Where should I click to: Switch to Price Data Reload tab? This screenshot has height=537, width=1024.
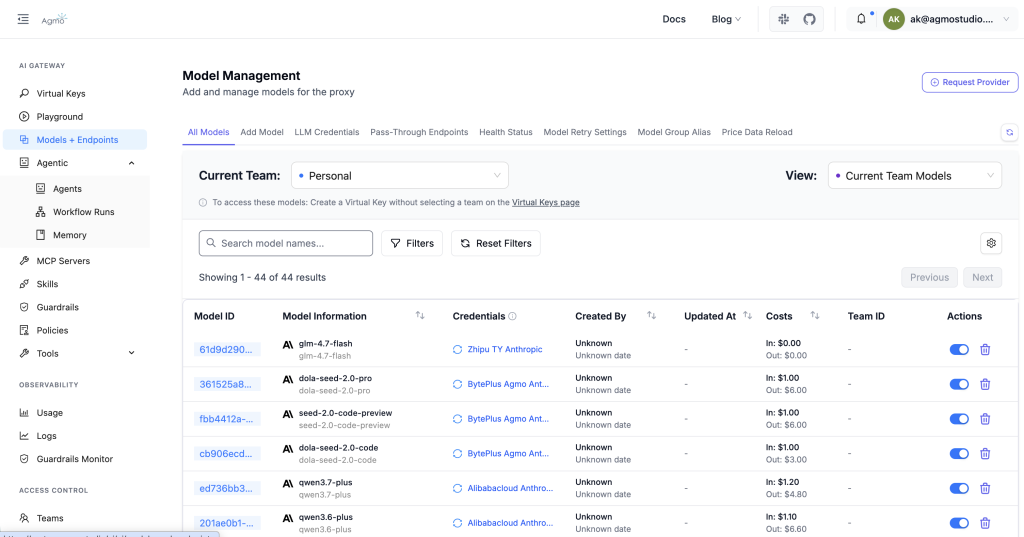click(x=757, y=132)
